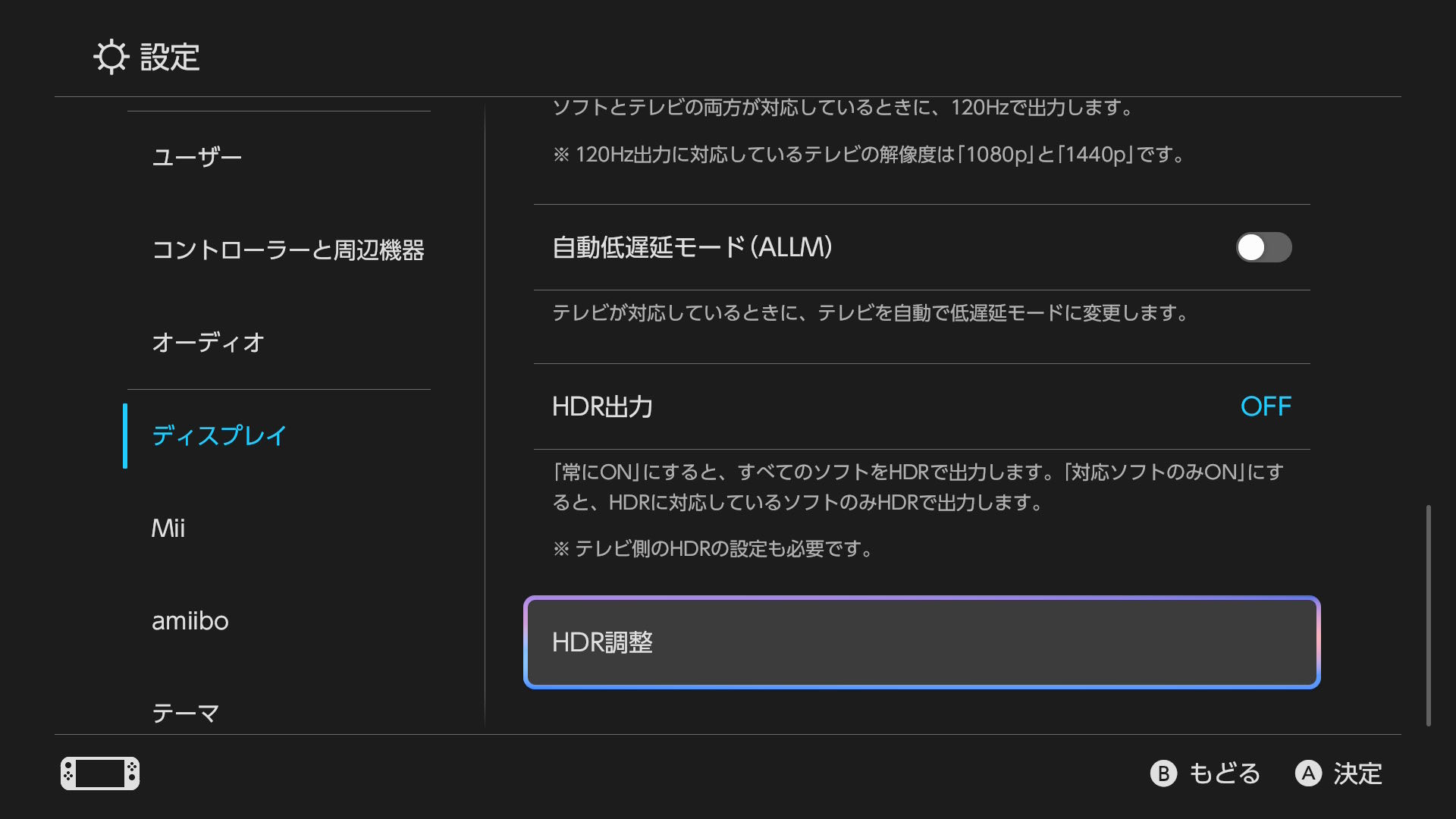This screenshot has width=1456, height=819.
Task: Toggle the 自動低遅延モード (ALLM) switch
Action: click(x=1263, y=247)
